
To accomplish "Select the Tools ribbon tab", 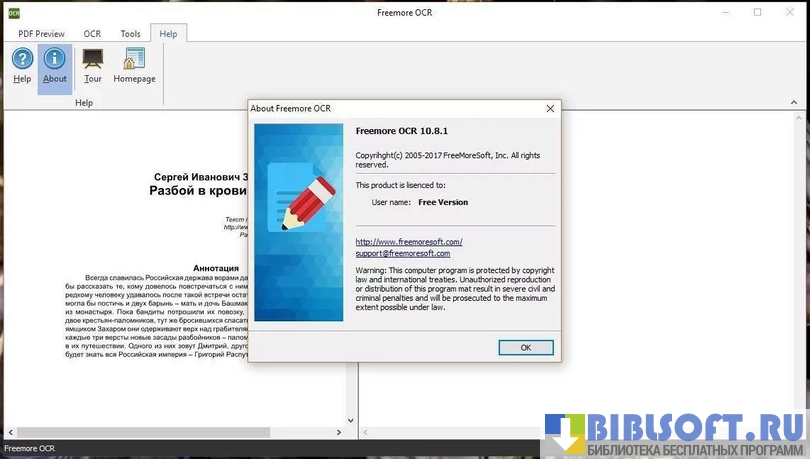I will tap(131, 34).
